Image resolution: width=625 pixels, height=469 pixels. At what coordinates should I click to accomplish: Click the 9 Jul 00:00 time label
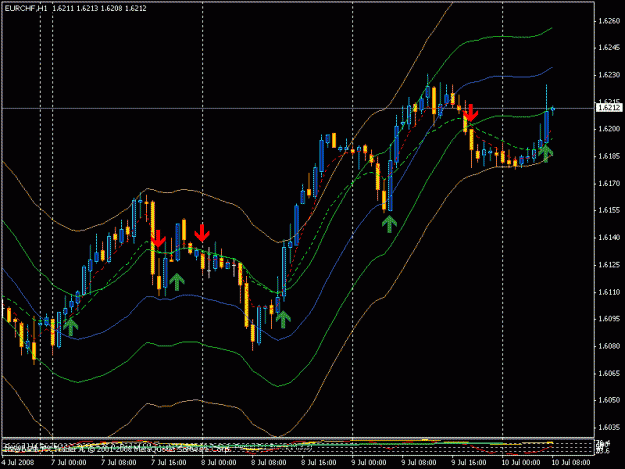[x=369, y=462]
